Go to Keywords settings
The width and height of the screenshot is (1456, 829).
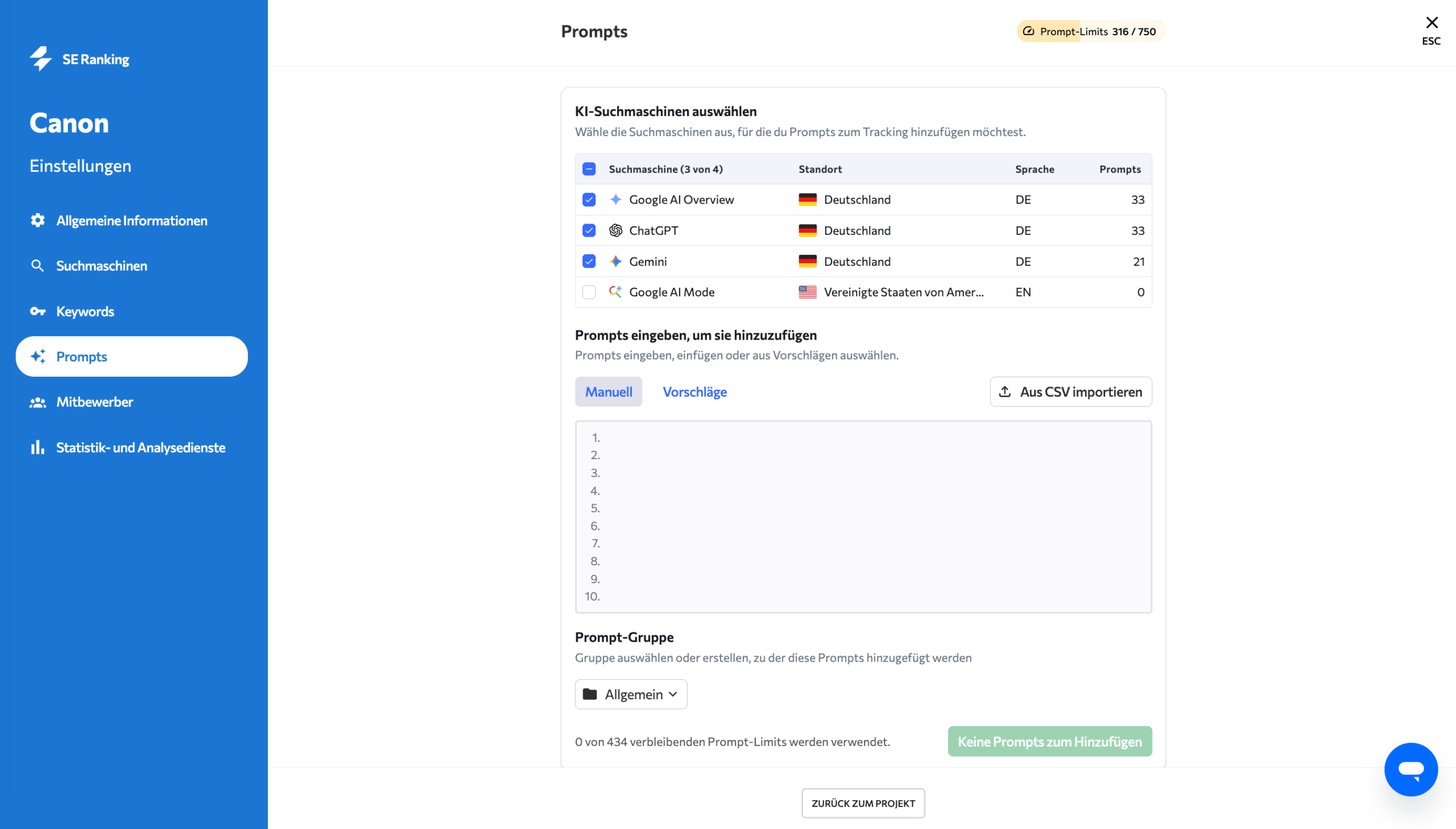85,311
